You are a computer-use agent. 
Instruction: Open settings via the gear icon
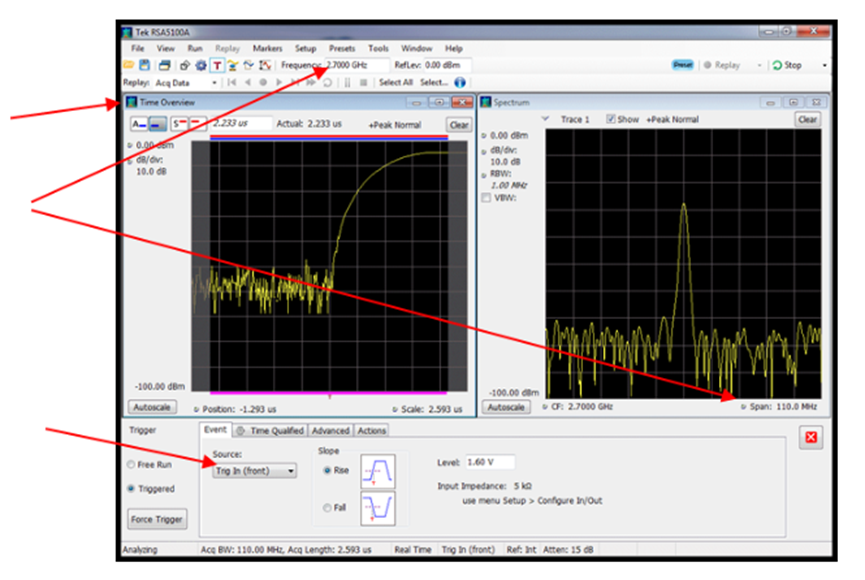click(200, 65)
